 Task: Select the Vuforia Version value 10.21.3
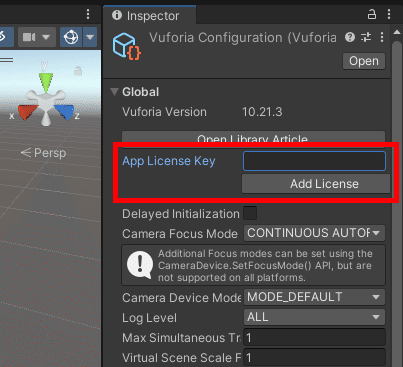pos(262,112)
